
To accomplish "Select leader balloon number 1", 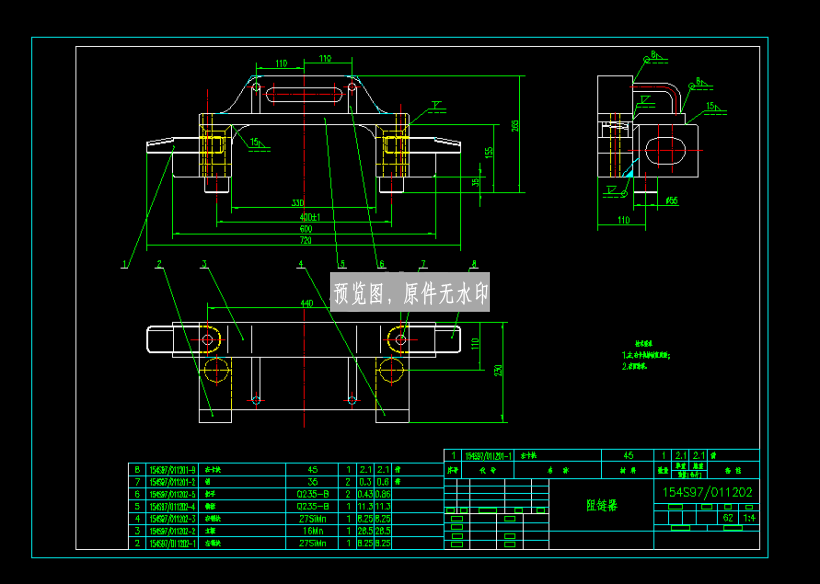I will pos(124,264).
